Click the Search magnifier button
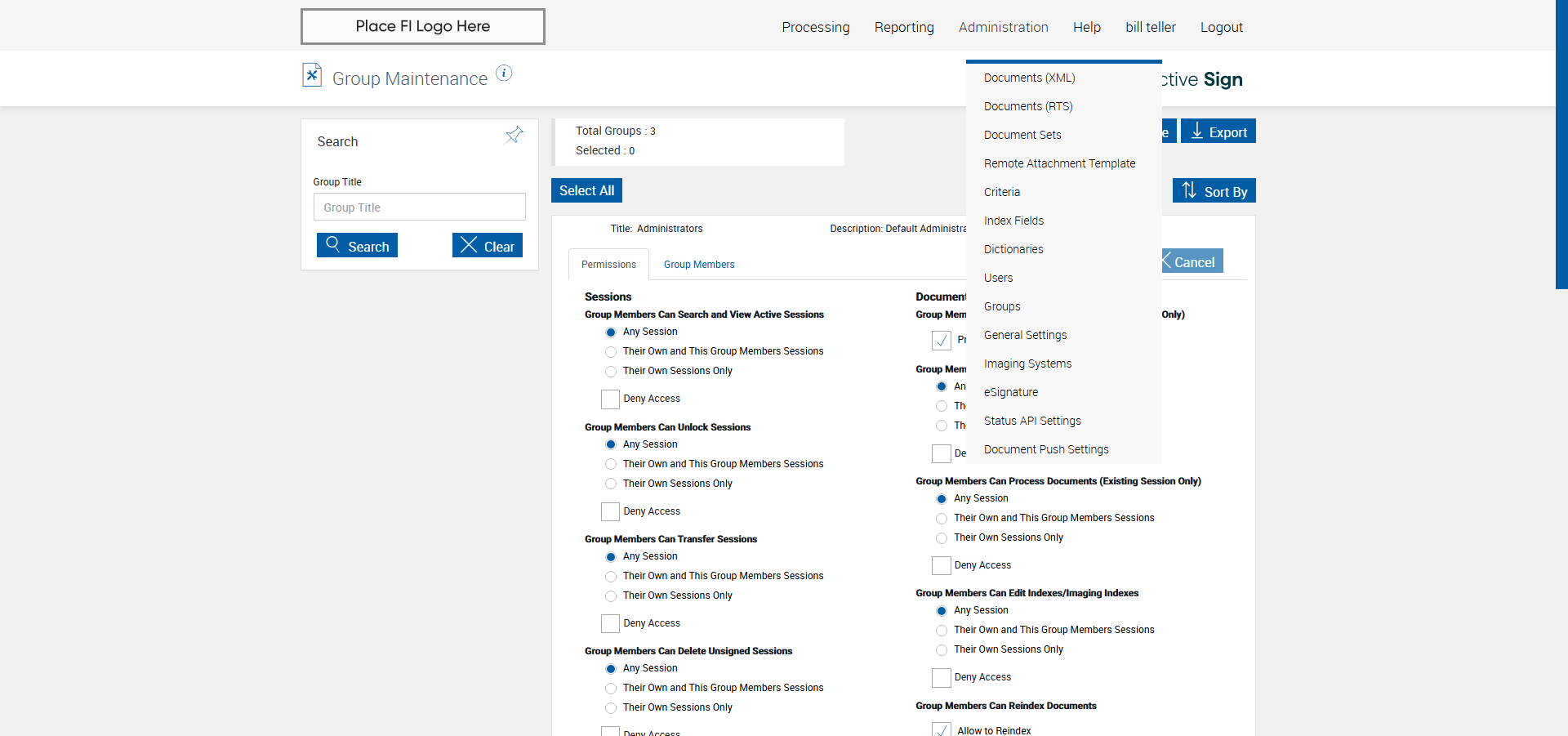Image resolution: width=1568 pixels, height=736 pixels. (x=357, y=246)
